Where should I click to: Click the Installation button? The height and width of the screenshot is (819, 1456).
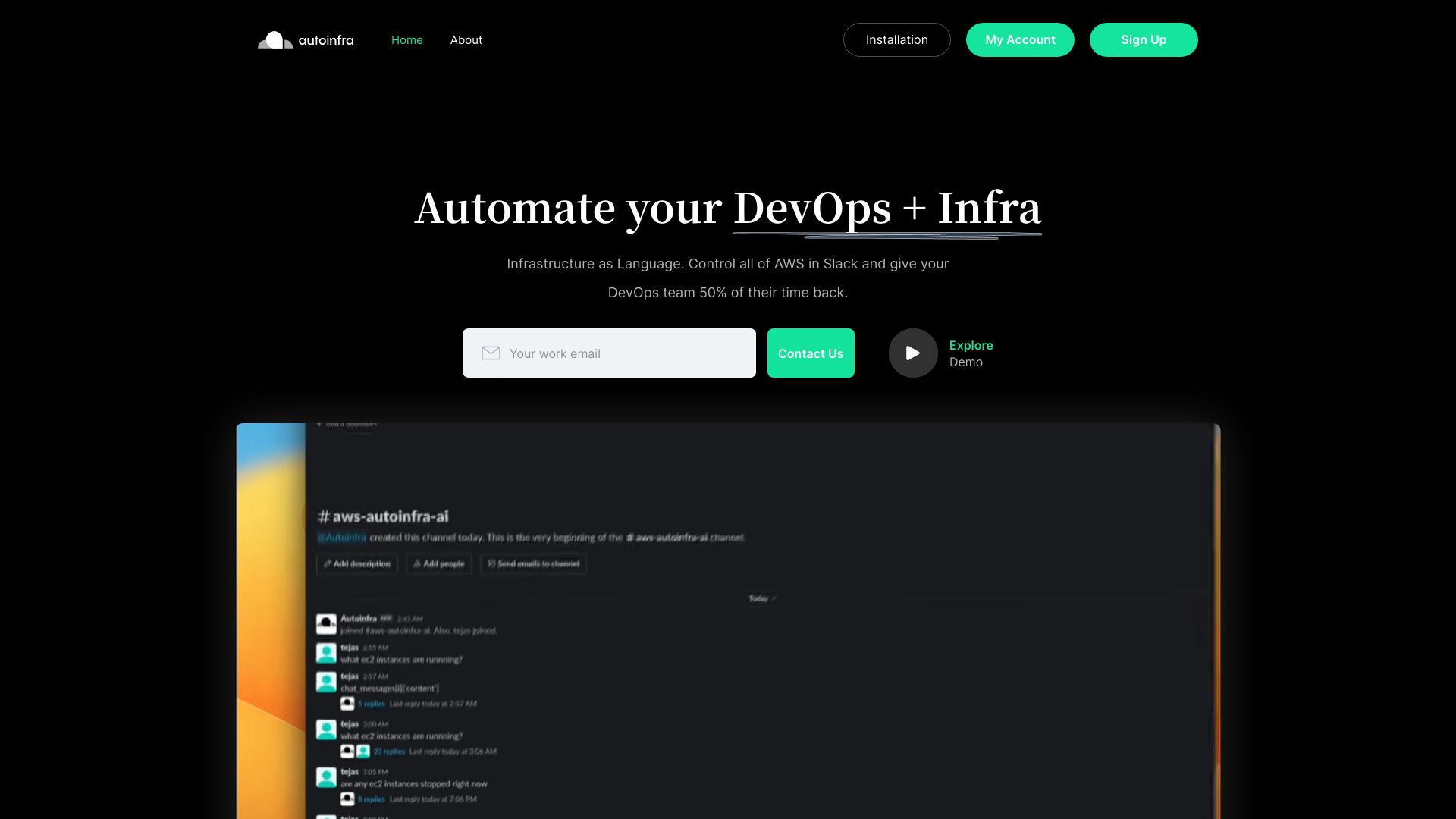coord(896,39)
